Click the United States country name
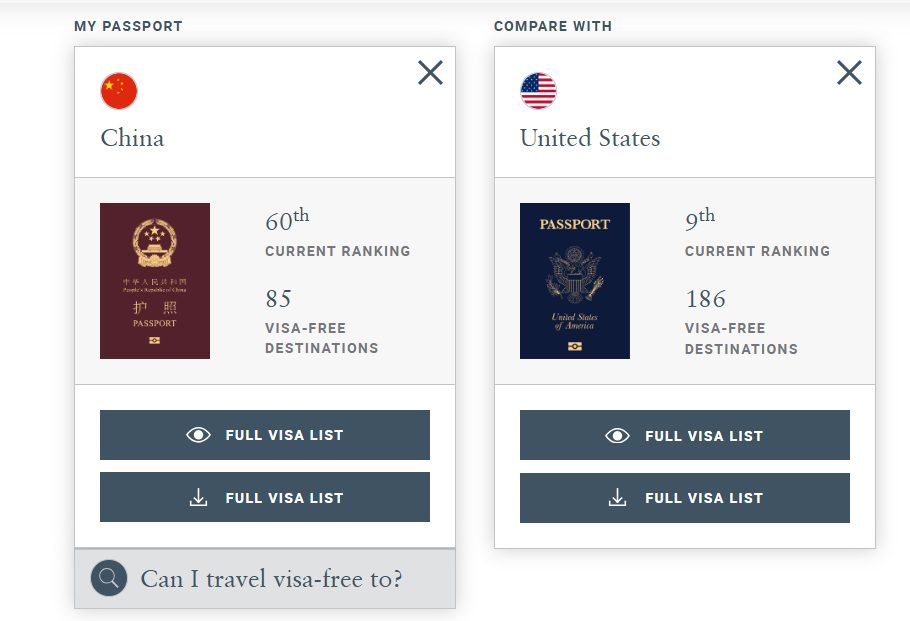The image size is (910, 621). click(590, 138)
